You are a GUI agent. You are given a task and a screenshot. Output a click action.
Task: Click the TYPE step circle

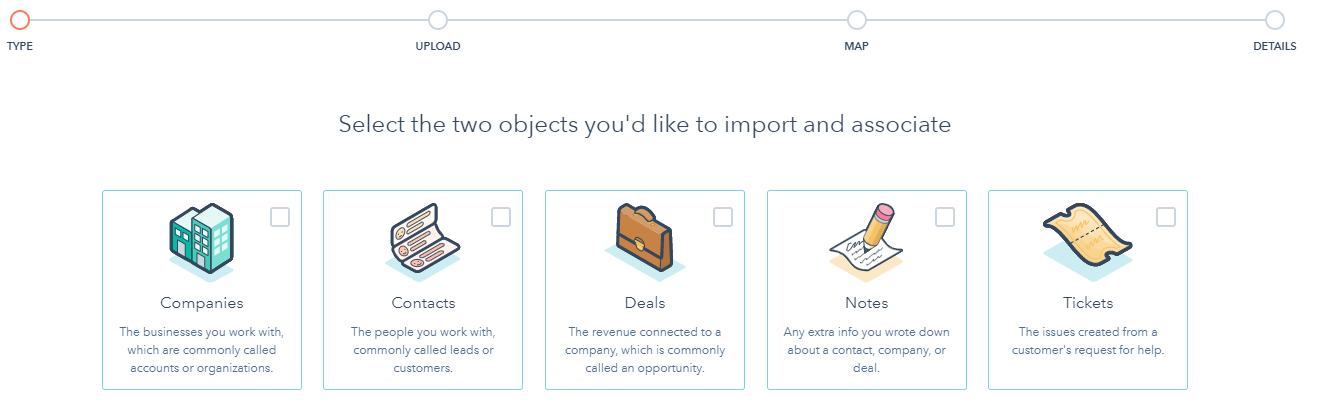click(x=20, y=19)
